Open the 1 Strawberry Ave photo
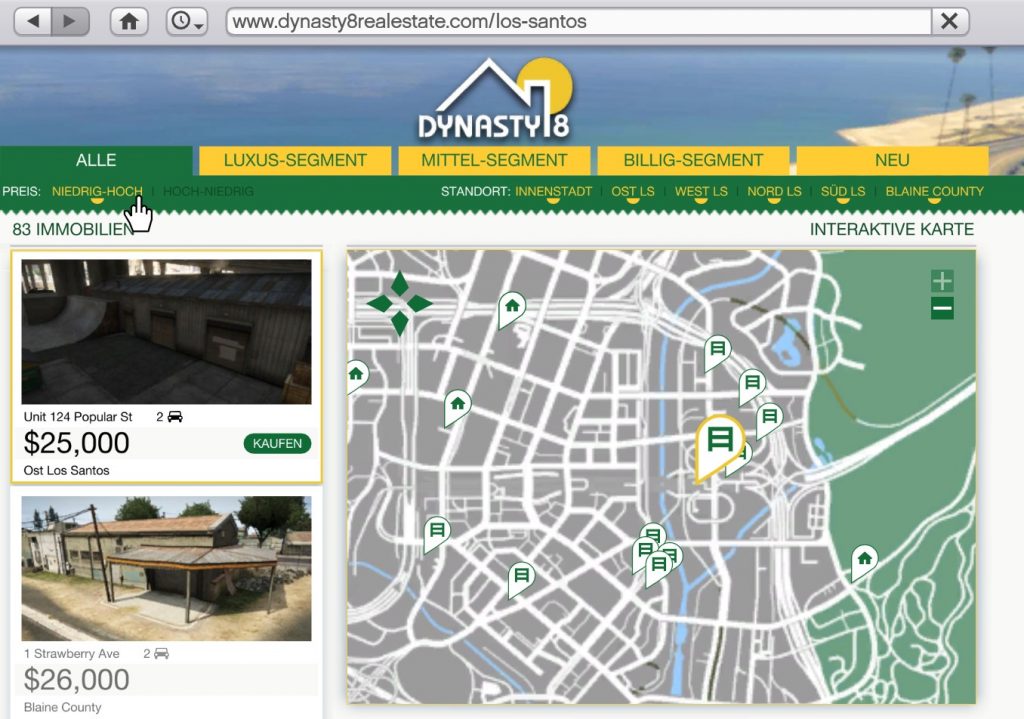 167,568
